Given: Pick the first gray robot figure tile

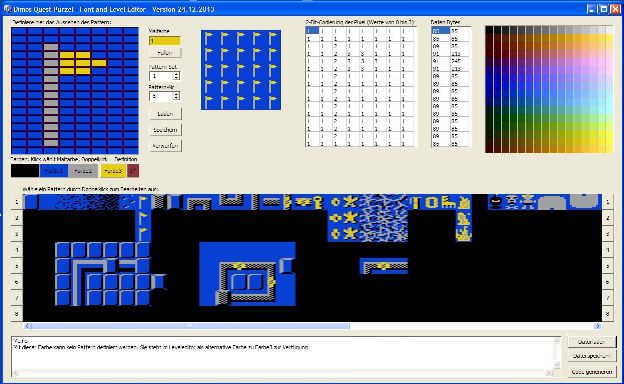Looking at the screenshot, I should 512,202.
